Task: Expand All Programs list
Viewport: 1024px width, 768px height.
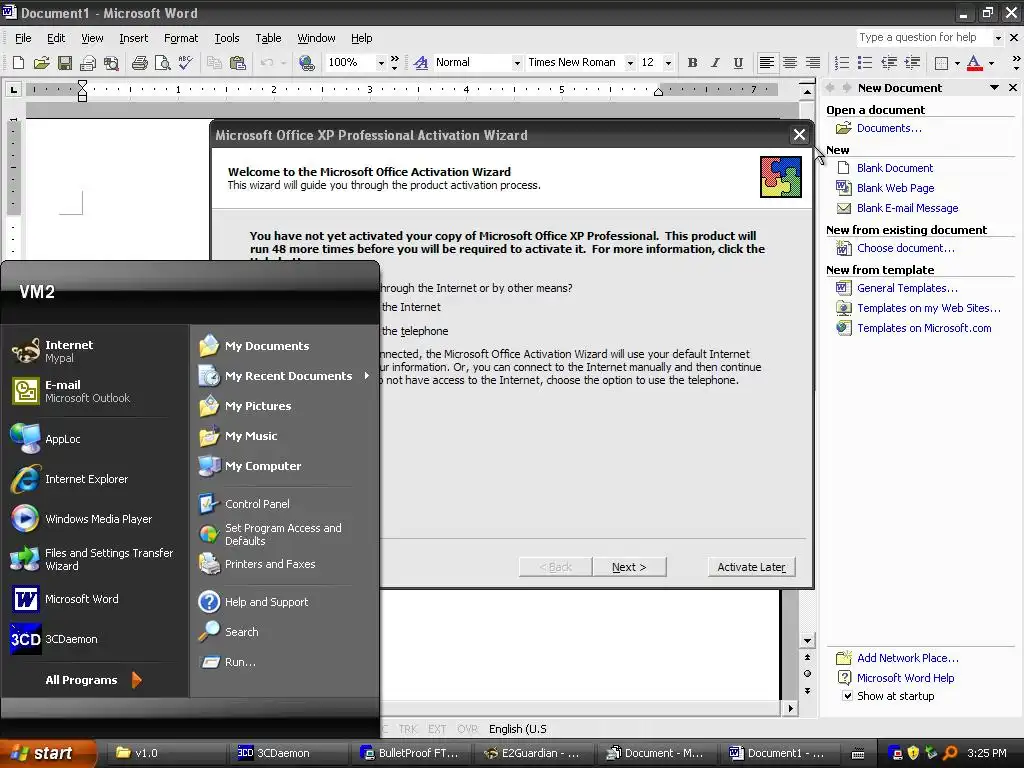Action: pos(94,680)
